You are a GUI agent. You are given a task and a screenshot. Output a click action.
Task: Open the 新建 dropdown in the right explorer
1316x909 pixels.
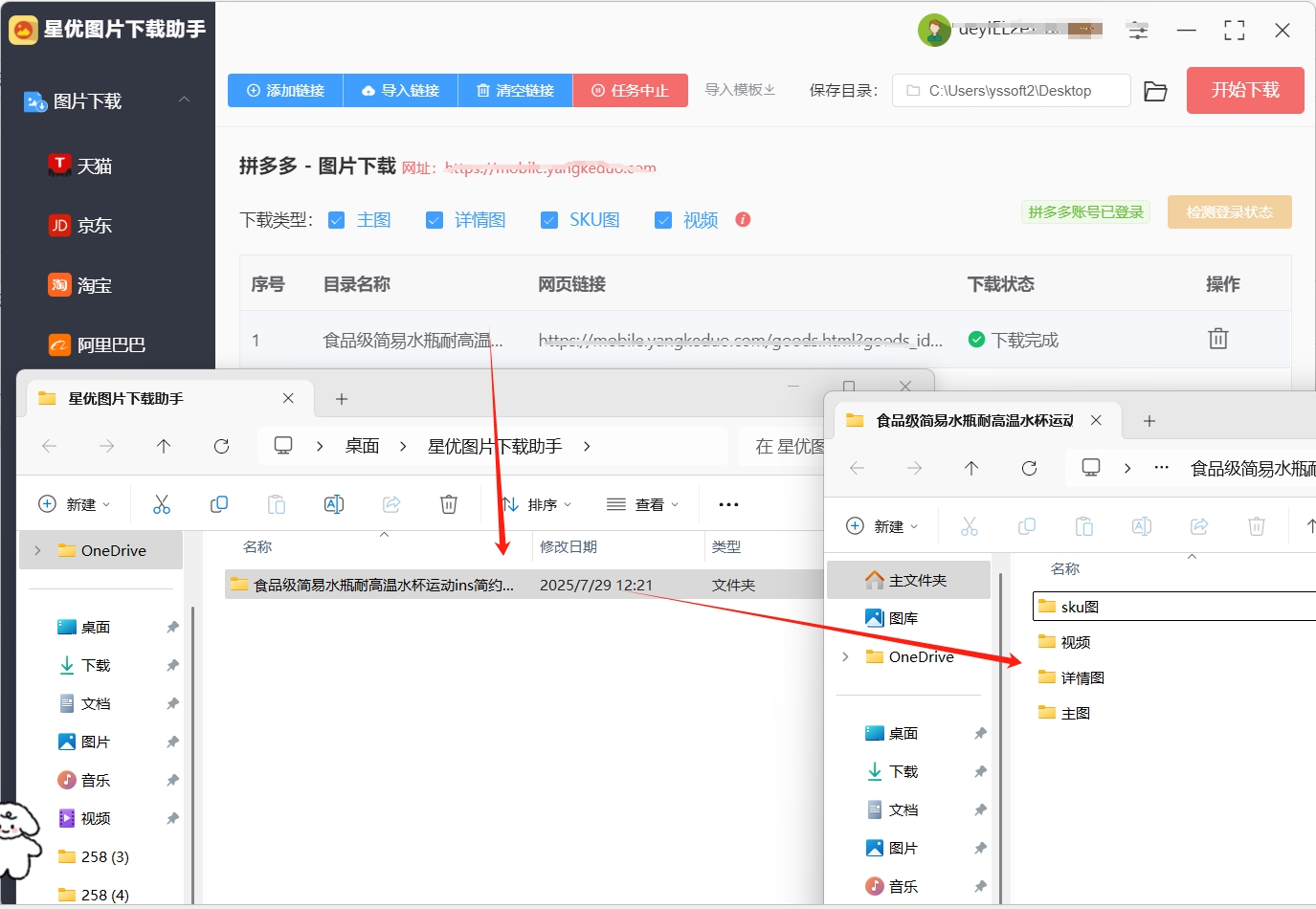881,526
